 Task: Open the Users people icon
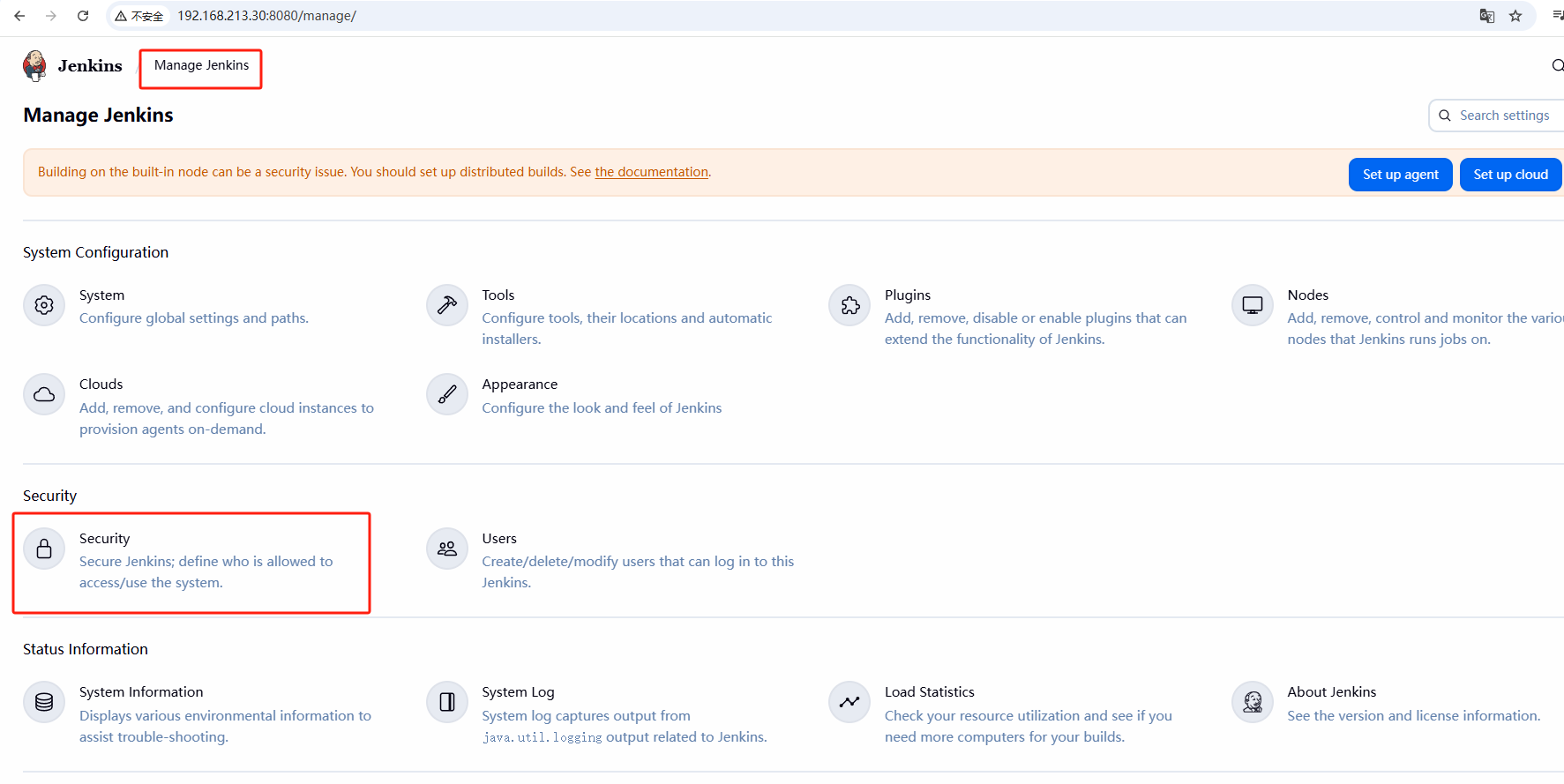click(x=447, y=549)
